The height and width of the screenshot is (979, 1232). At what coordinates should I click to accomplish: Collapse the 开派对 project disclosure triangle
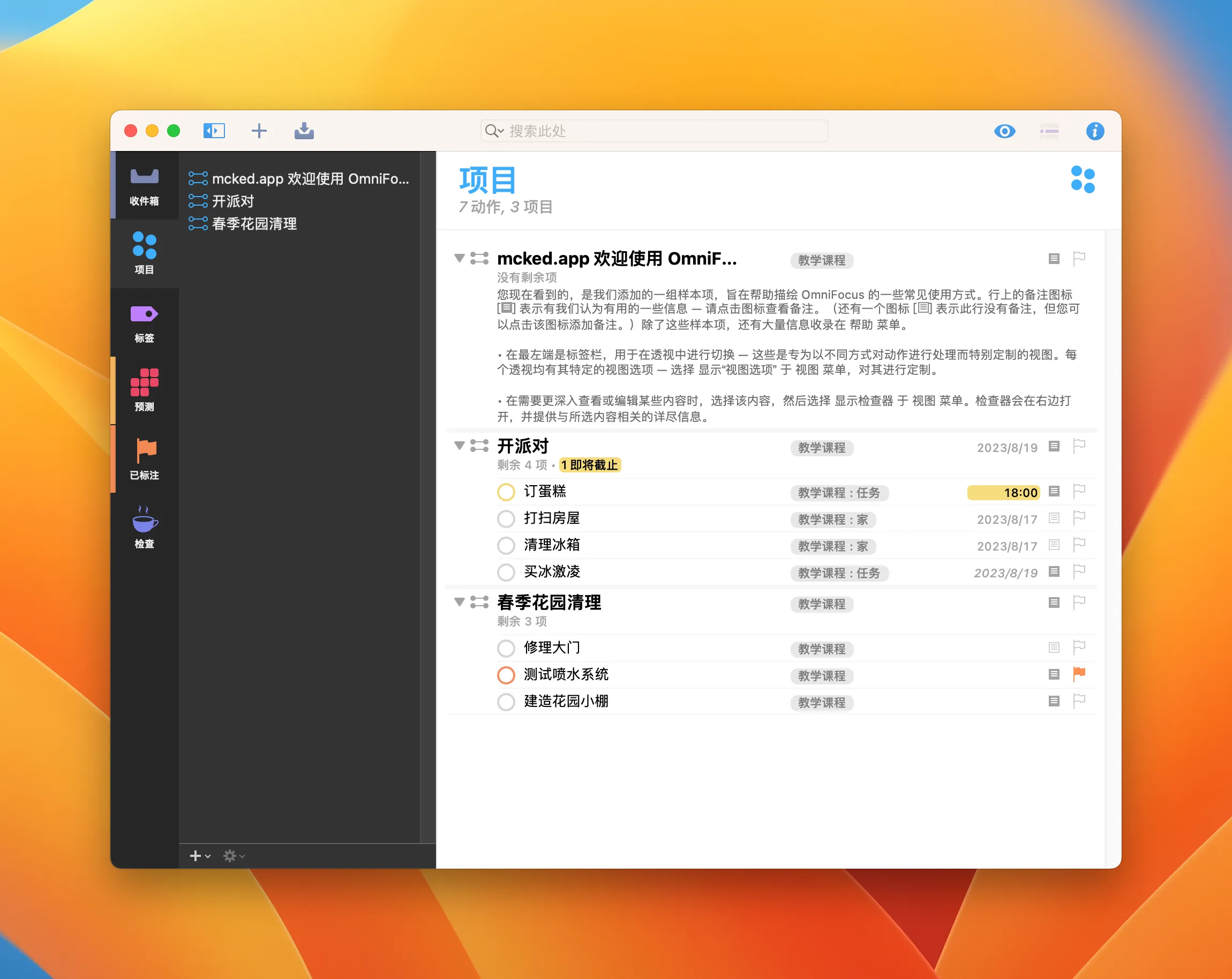click(459, 446)
